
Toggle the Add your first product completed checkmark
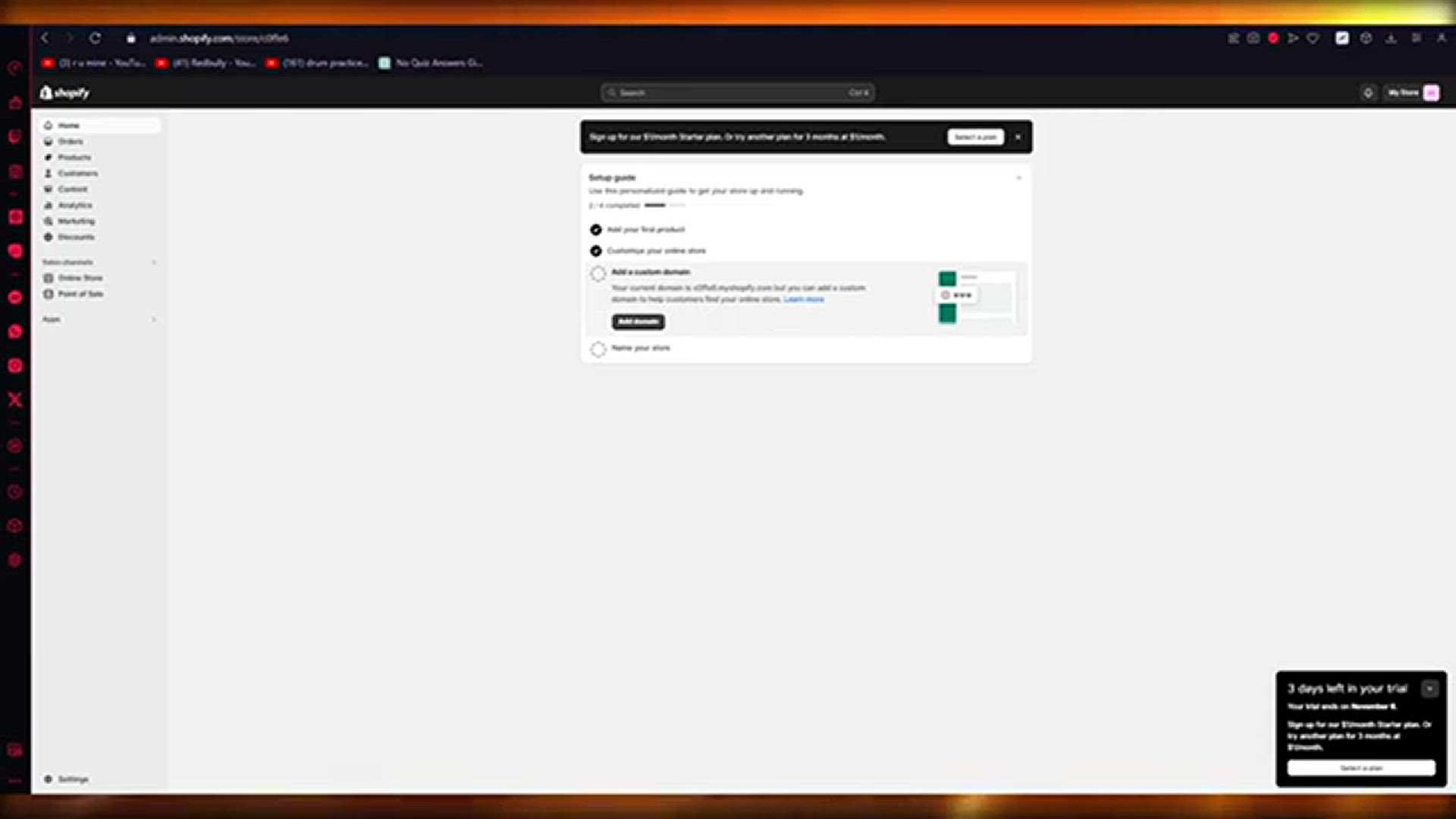596,230
